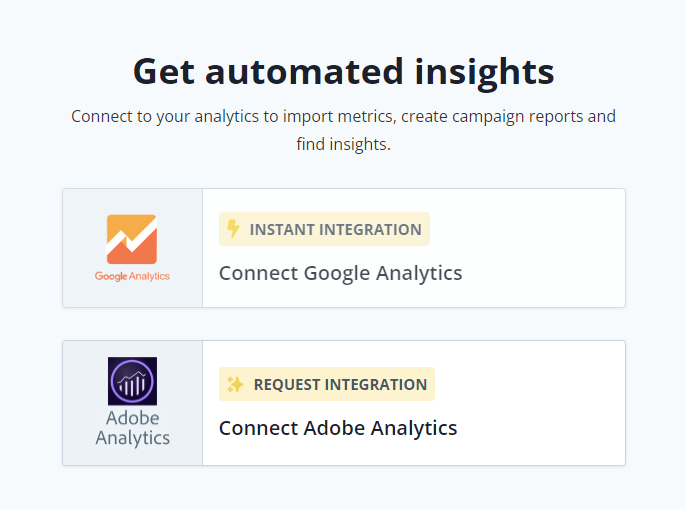
Task: Click the "find insights." text line
Action: 343,144
